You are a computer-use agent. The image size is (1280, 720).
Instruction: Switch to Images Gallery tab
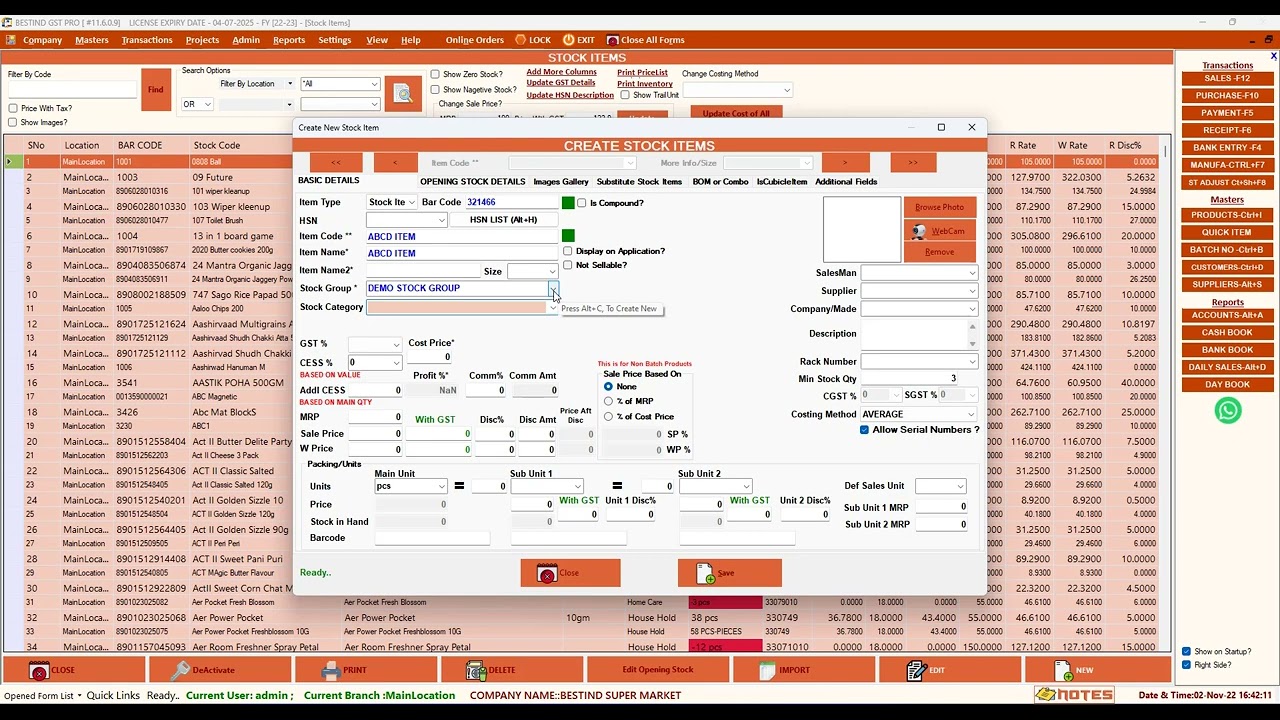point(561,182)
